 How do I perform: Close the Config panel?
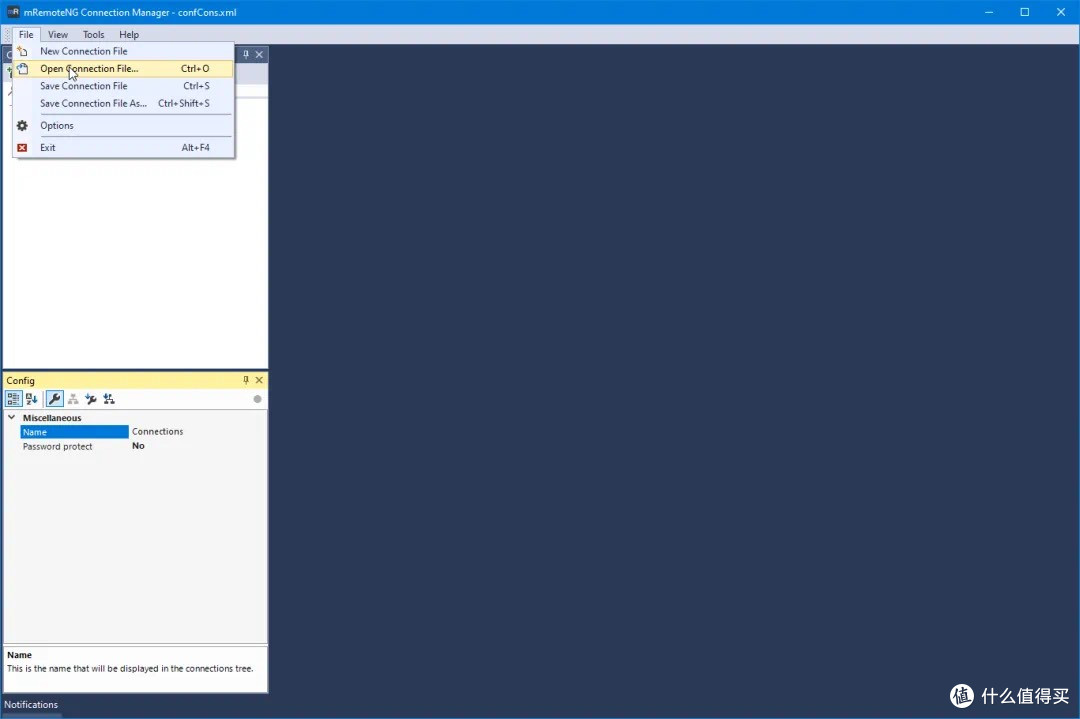259,380
